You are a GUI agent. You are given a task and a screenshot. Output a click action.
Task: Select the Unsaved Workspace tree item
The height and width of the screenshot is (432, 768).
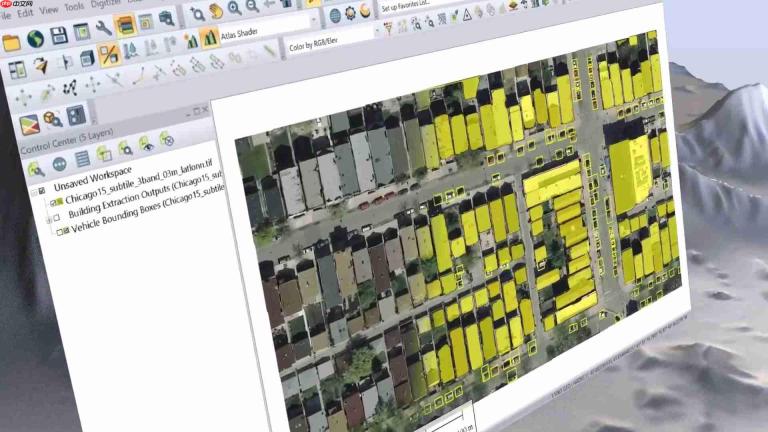92,179
